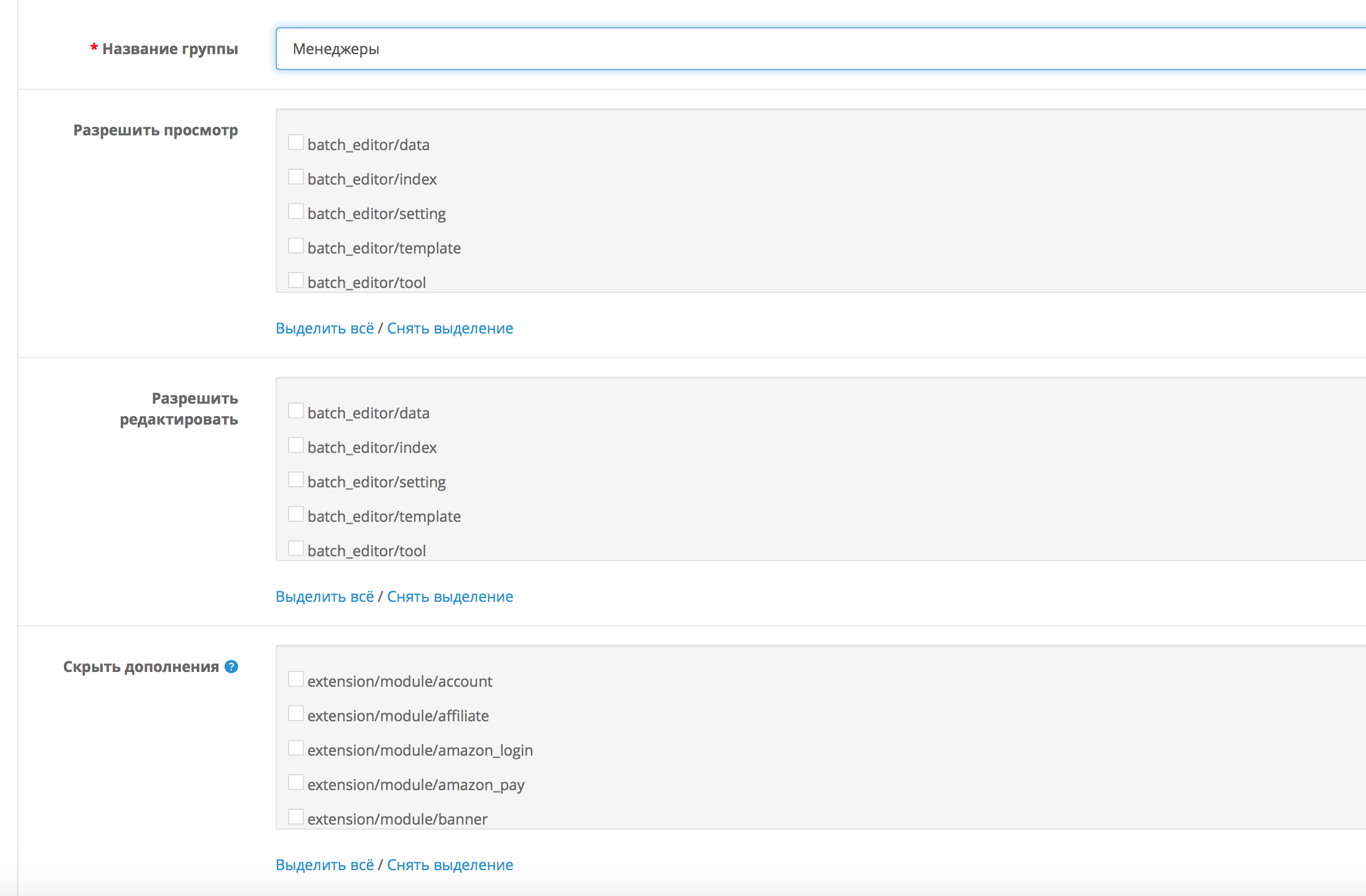Check batch_editor/template under Разрешить редактировать
This screenshot has height=896, width=1366.
click(x=296, y=514)
